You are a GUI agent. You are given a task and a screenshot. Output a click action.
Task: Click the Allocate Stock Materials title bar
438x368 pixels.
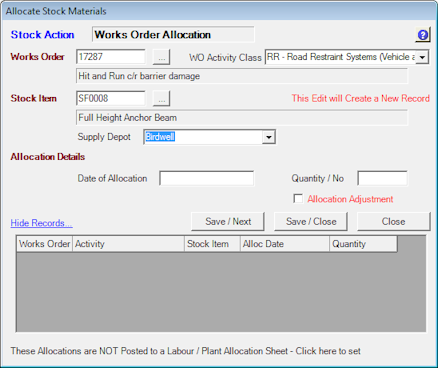219,11
